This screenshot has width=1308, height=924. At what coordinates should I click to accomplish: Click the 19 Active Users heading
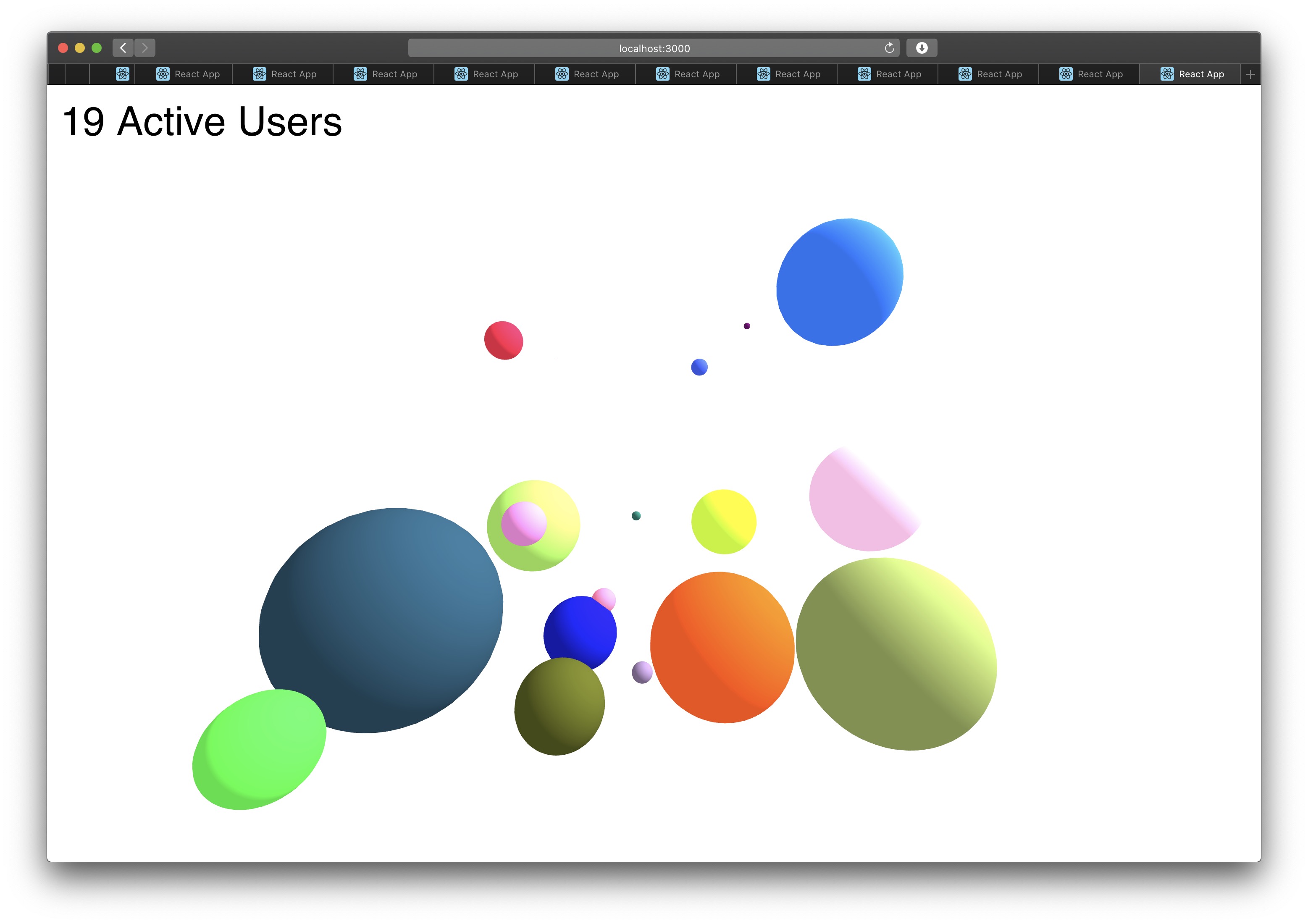[x=202, y=122]
